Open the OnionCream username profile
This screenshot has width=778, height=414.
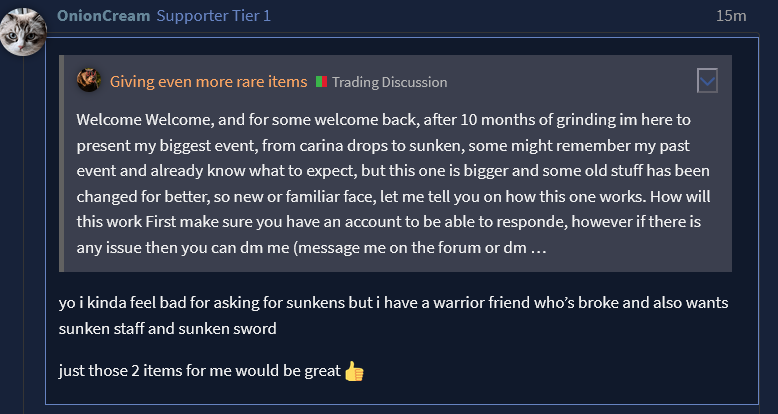[103, 16]
